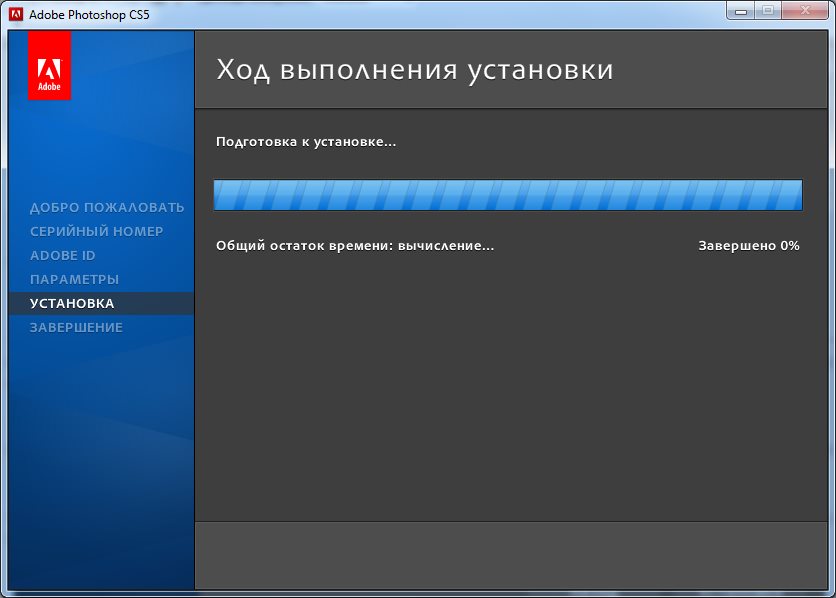The image size is (836, 598).
Task: Click the red Adobe logo in sidebar
Action: [49, 66]
